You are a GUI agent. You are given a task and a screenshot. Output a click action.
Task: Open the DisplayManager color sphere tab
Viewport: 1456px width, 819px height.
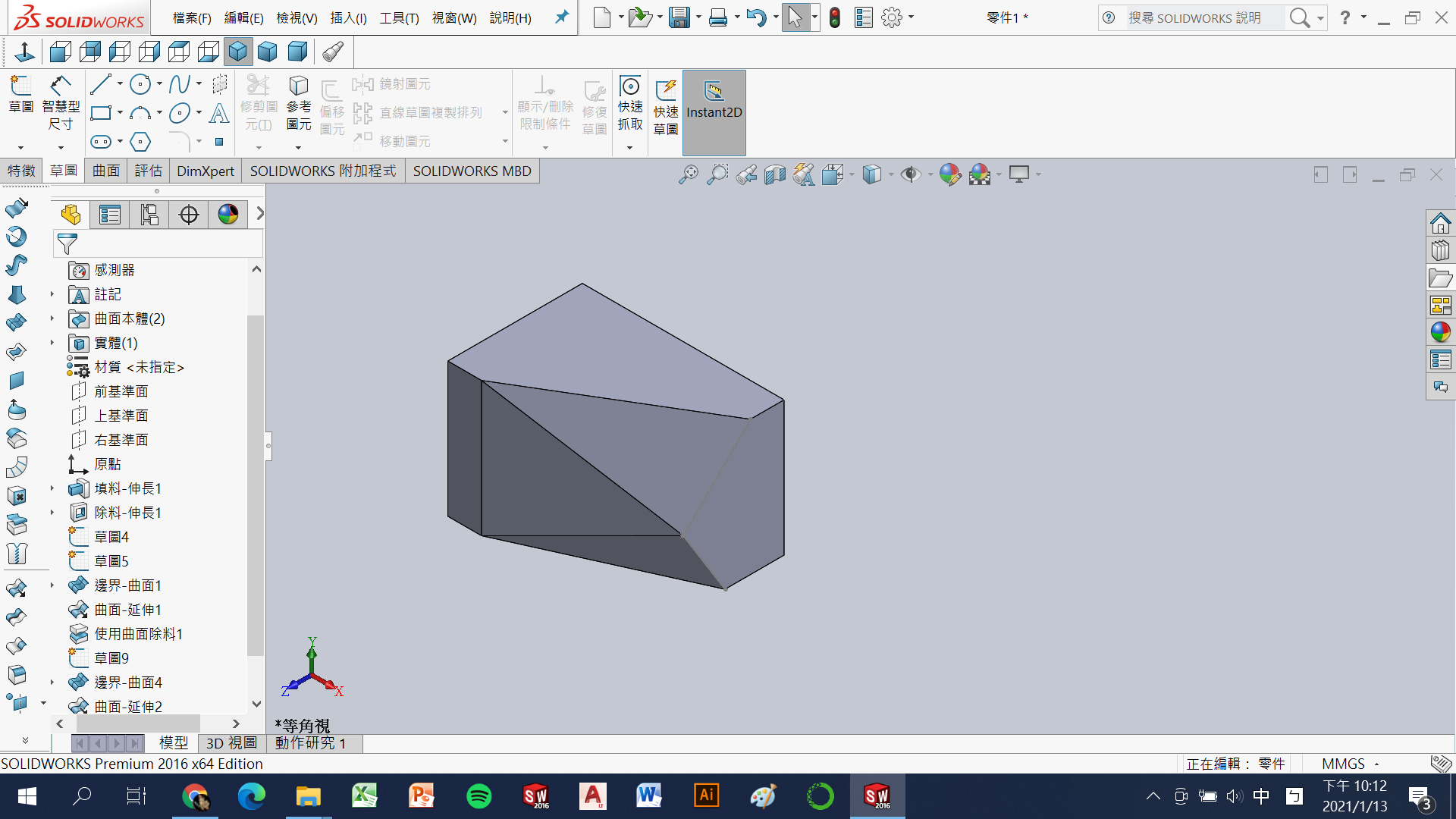pos(228,215)
